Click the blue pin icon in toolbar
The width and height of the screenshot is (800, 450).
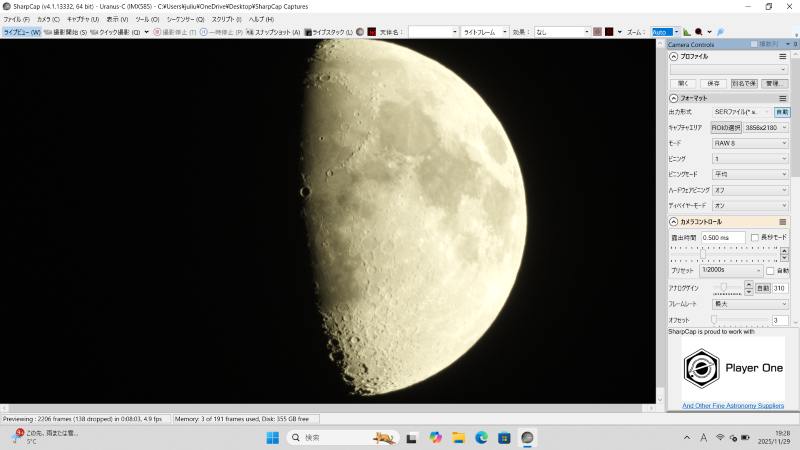[x=720, y=32]
